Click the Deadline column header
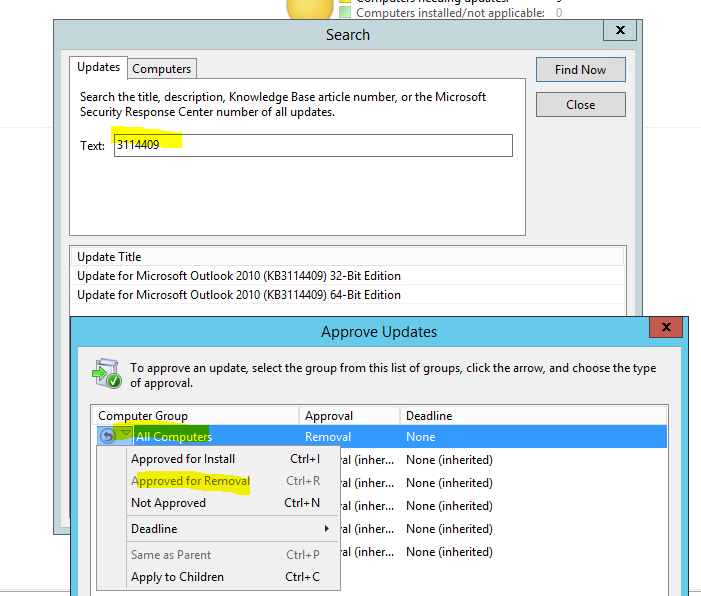 coord(534,416)
